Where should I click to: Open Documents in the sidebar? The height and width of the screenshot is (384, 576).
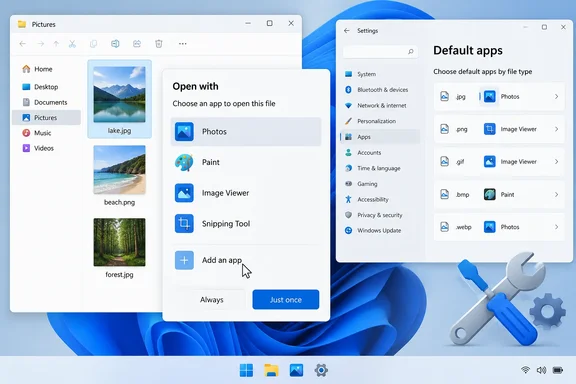(x=46, y=103)
